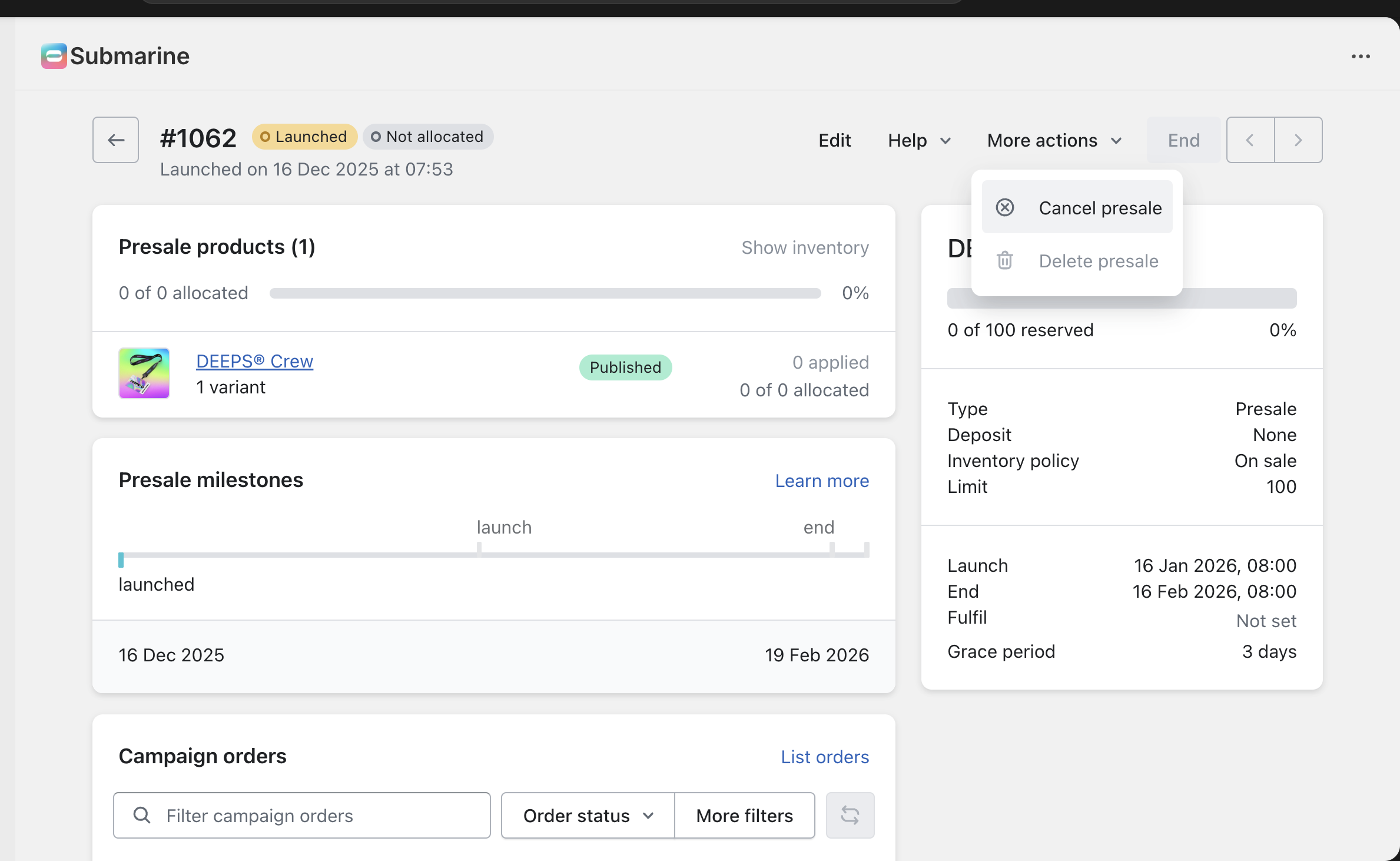Focus the Filter campaign orders field
Image resolution: width=1400 pixels, height=861 pixels.
tap(318, 815)
